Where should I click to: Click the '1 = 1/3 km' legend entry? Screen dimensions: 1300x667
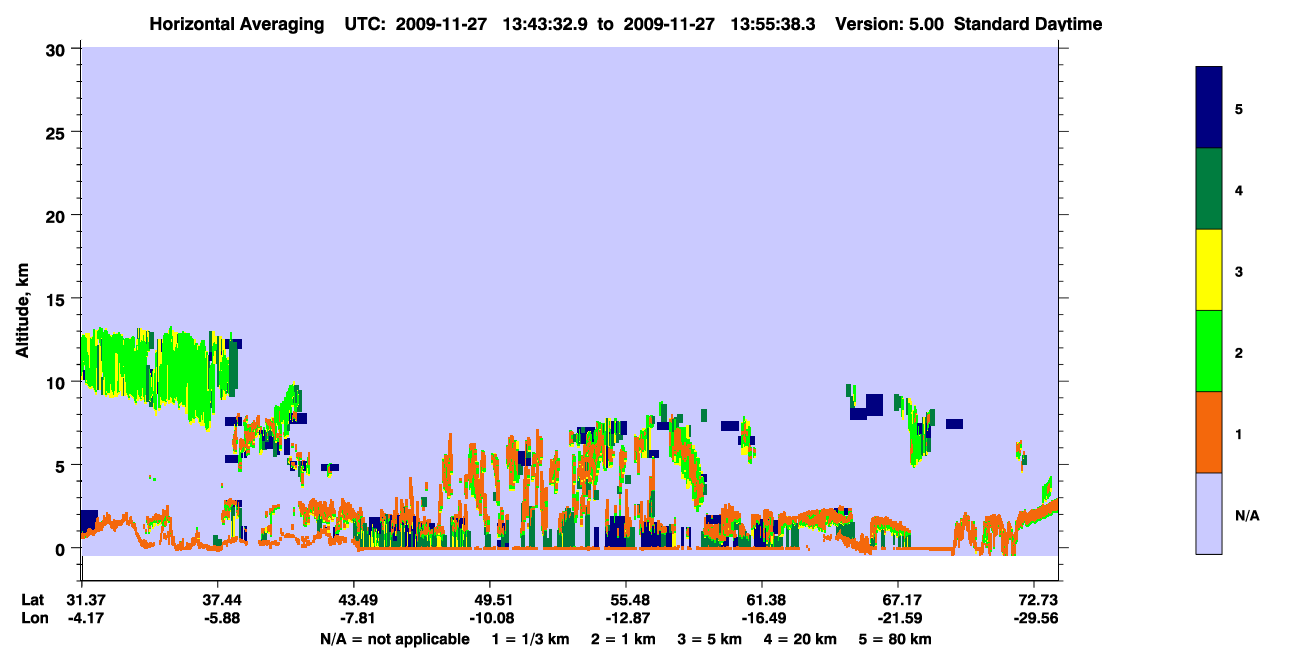coord(530,639)
